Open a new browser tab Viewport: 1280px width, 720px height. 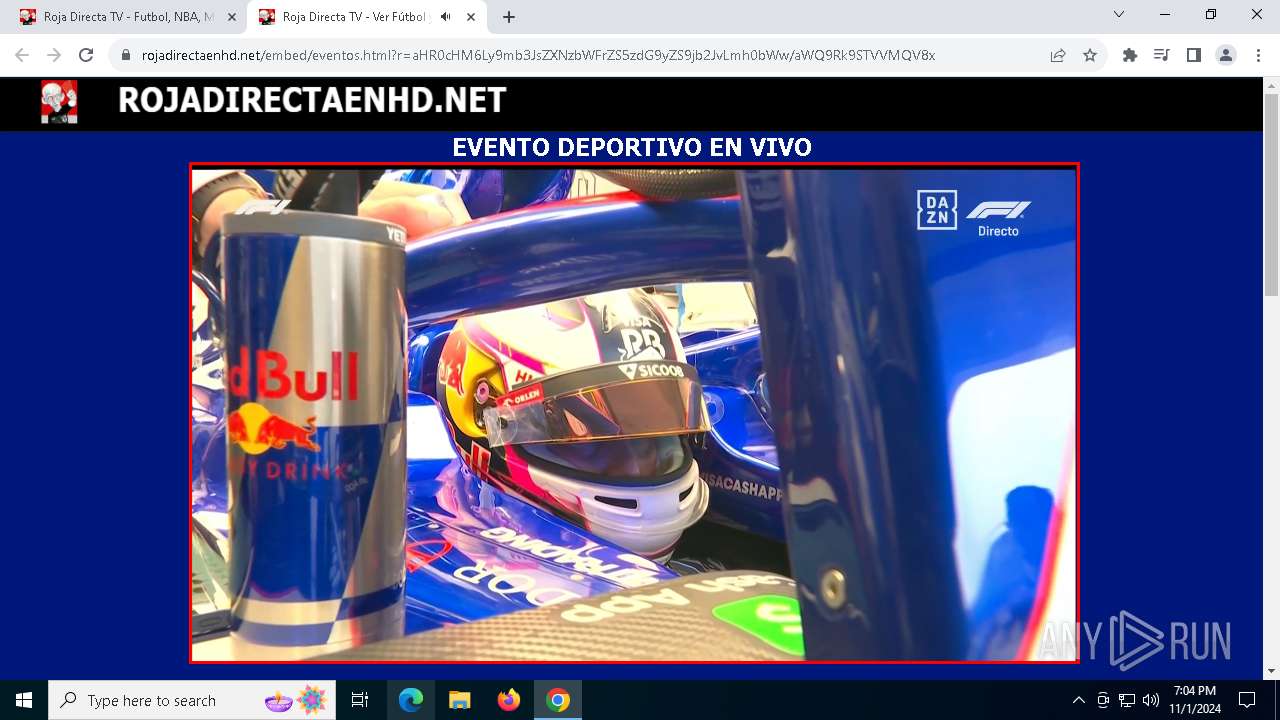click(509, 17)
